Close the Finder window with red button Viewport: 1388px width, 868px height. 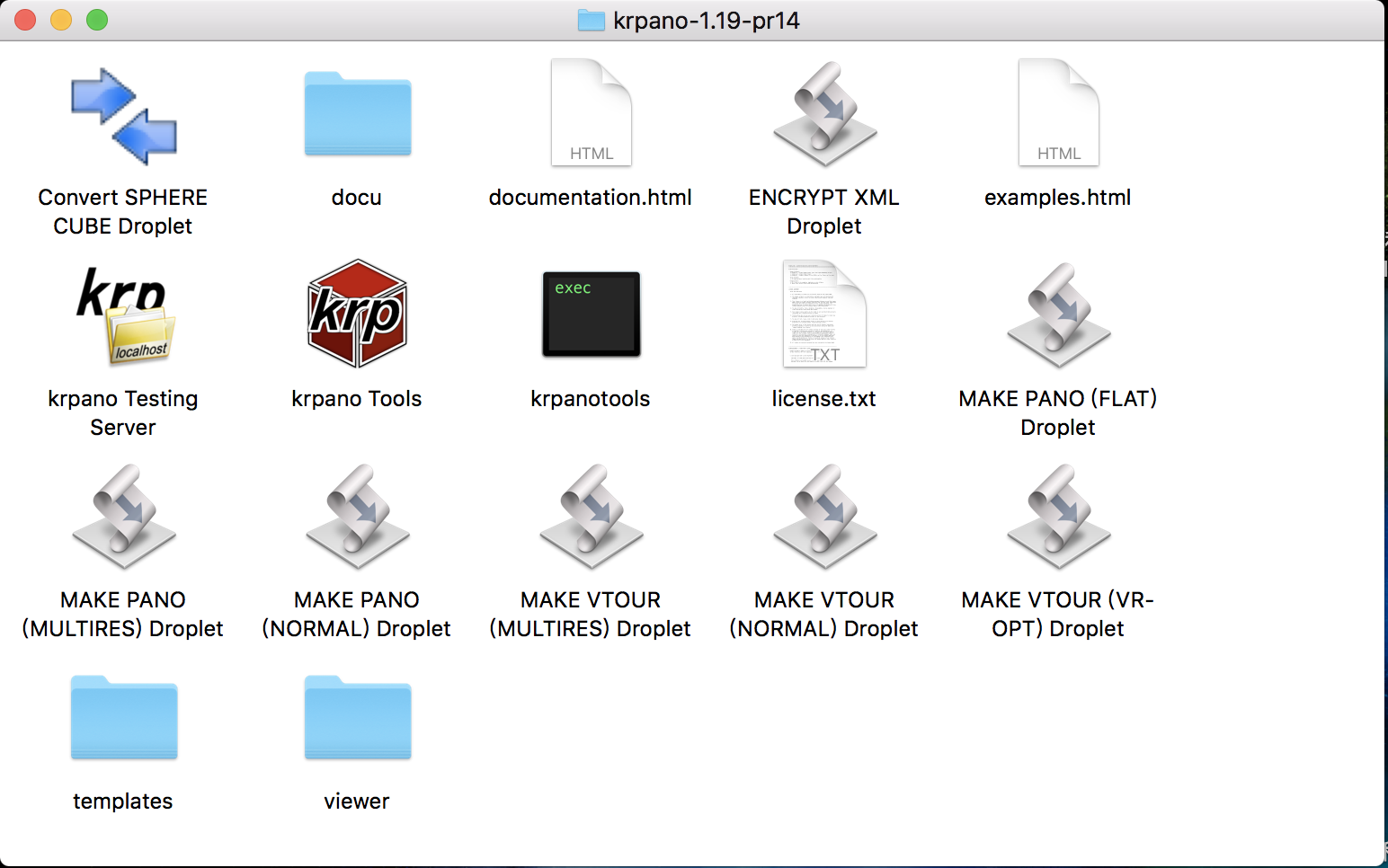point(25,20)
